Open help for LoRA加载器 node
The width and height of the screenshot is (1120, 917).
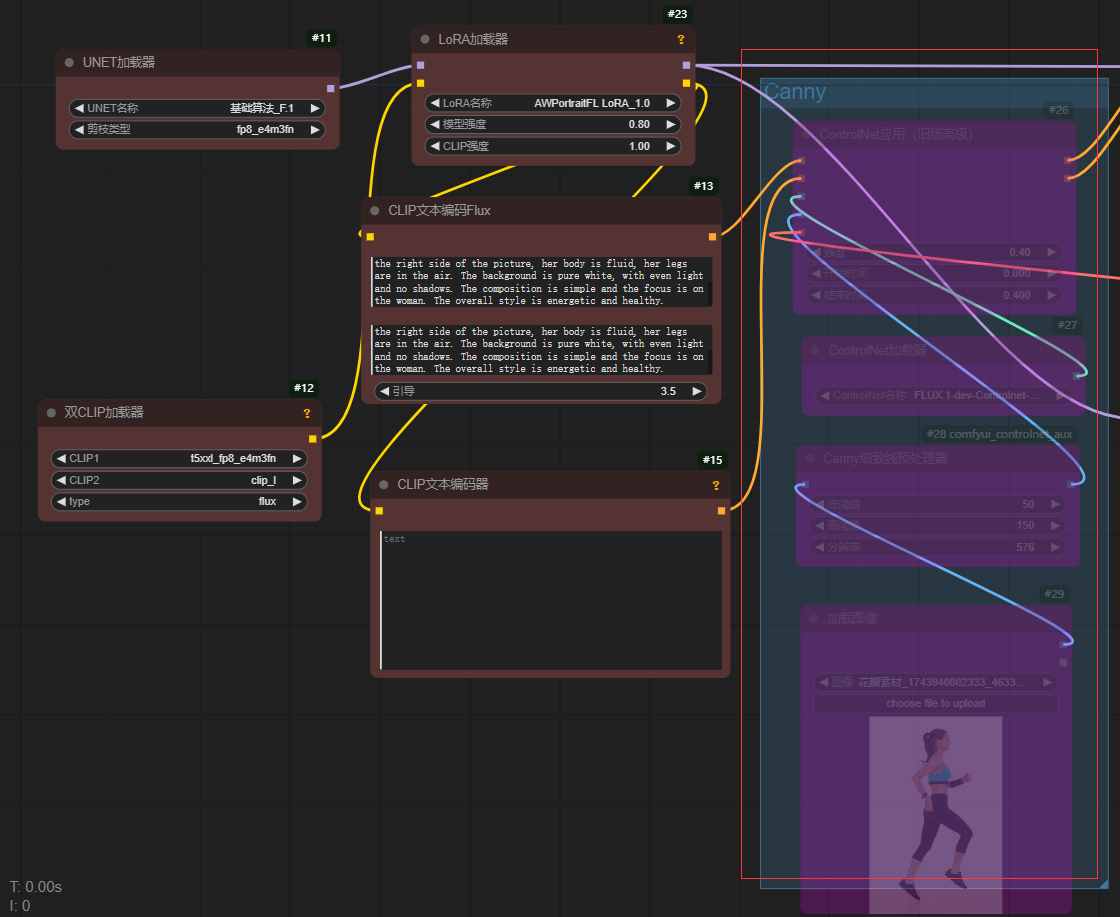[681, 40]
